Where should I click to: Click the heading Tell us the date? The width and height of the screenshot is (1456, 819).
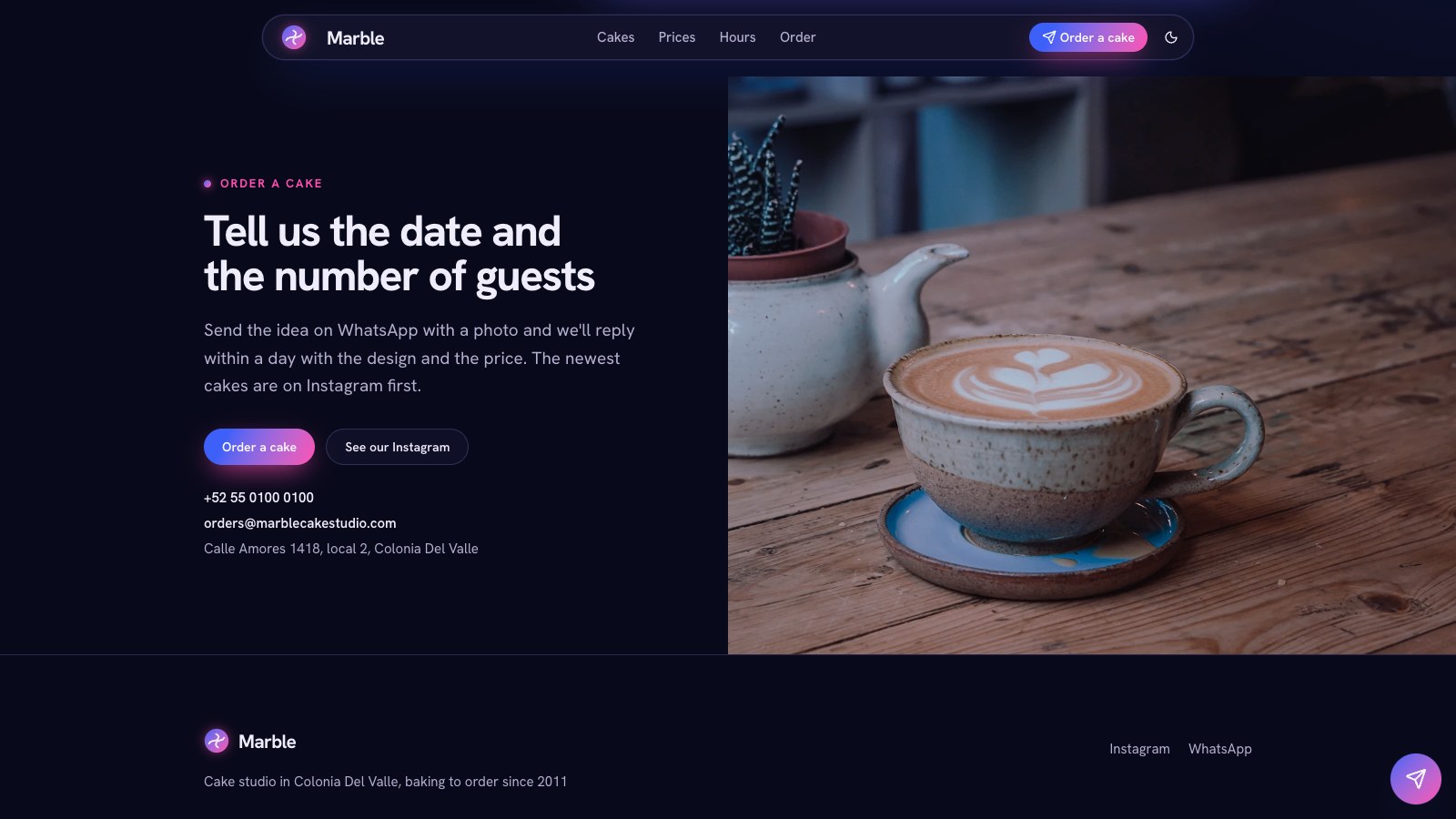pyautogui.click(x=399, y=254)
